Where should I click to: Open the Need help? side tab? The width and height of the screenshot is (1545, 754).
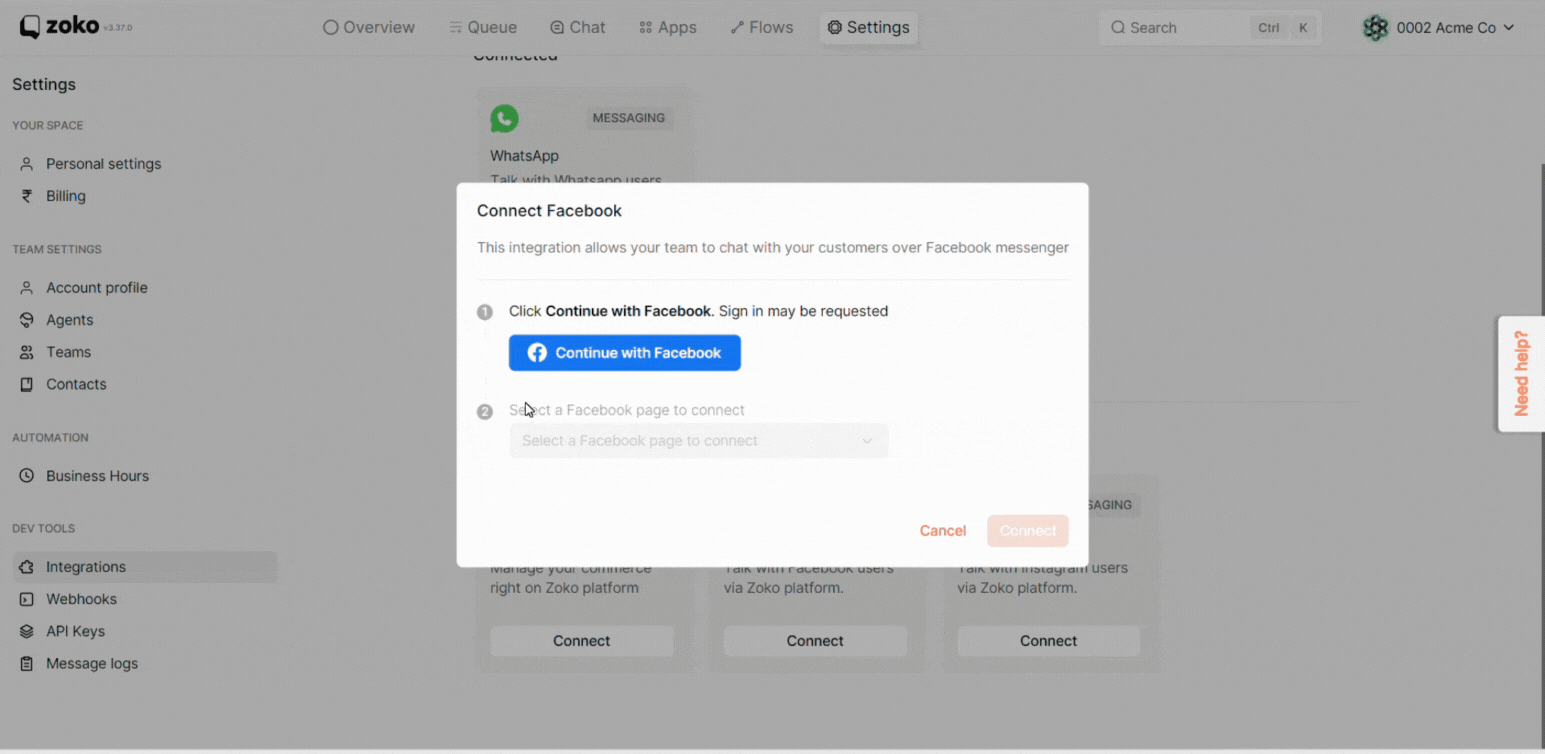[1521, 374]
